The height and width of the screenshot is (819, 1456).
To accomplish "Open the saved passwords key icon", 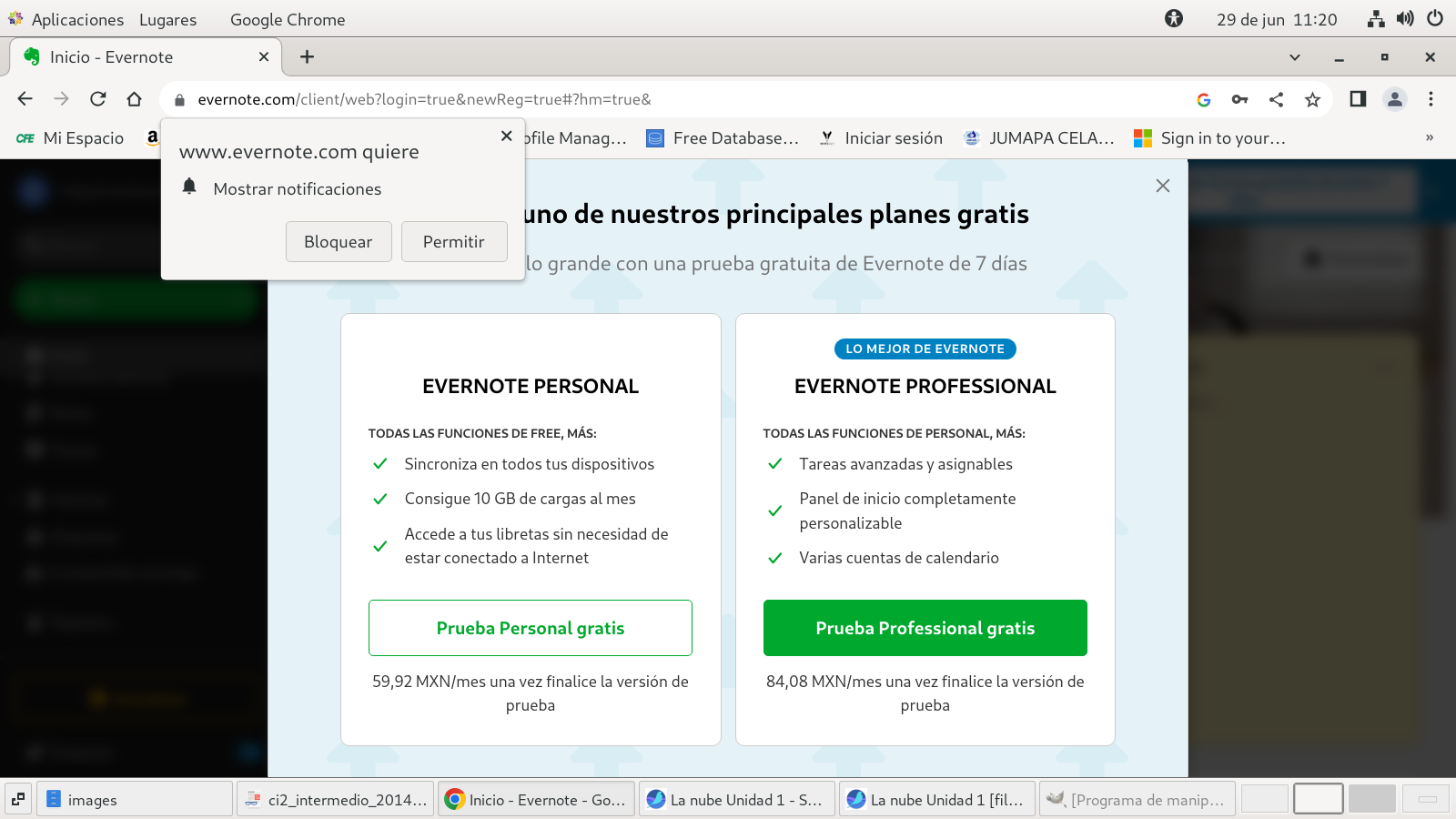I will pos(1239,99).
